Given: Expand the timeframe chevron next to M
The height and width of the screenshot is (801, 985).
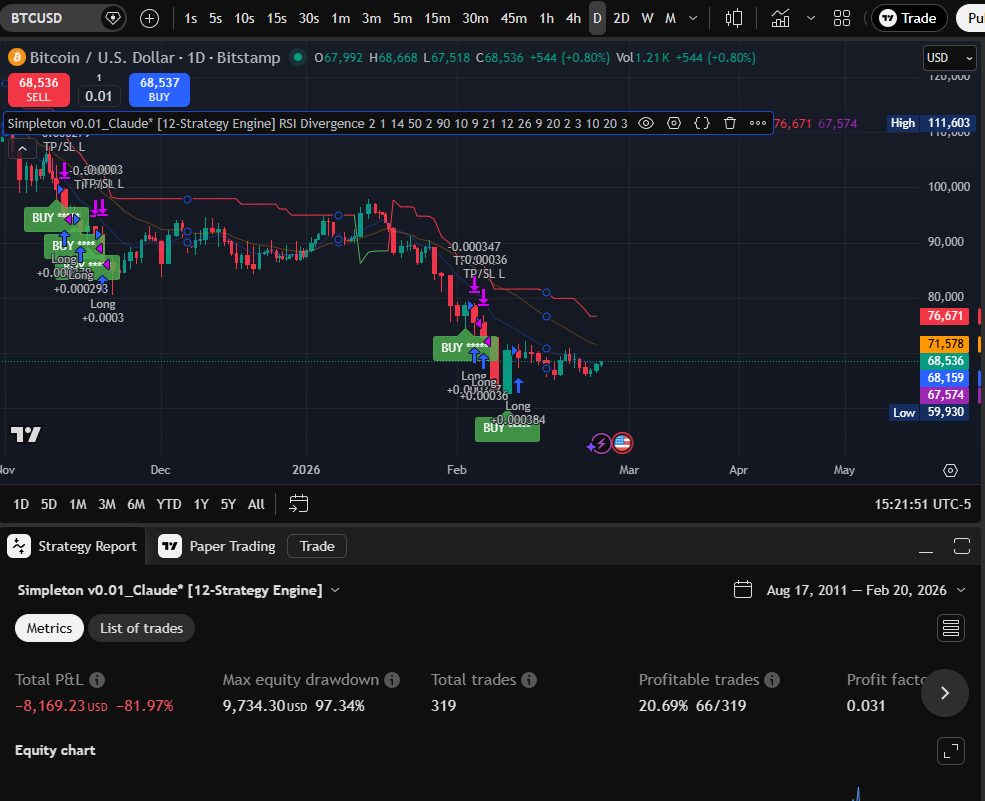Looking at the screenshot, I should [x=692, y=18].
